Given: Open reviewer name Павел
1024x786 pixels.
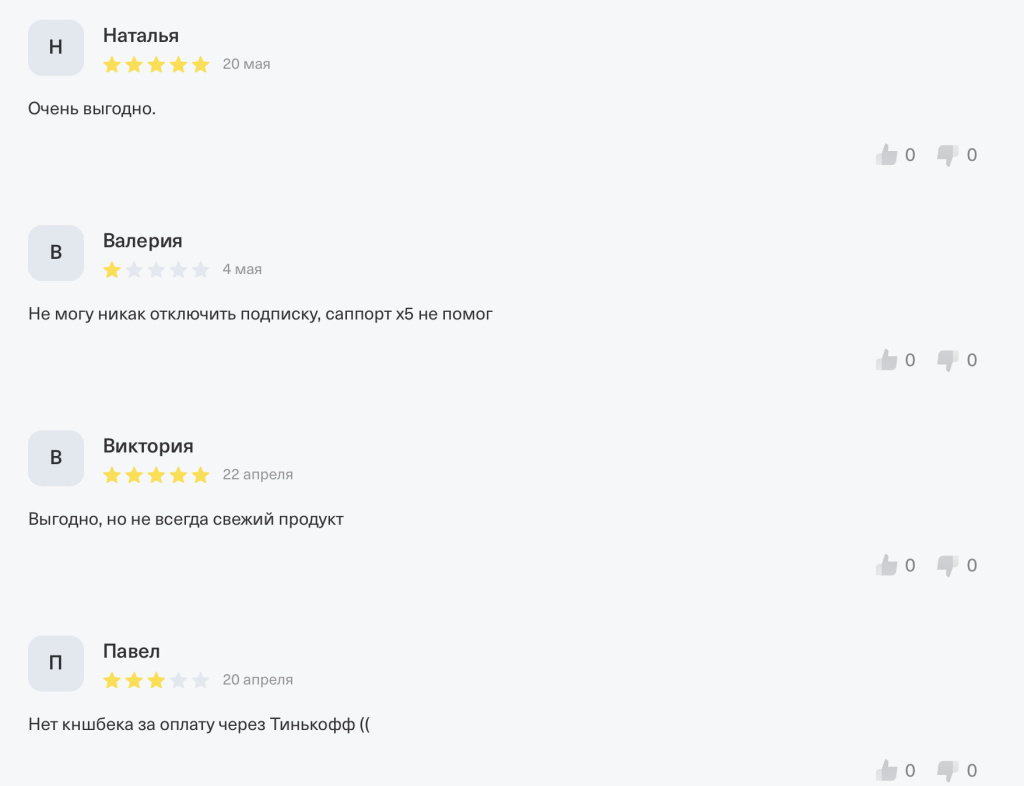Looking at the screenshot, I should point(131,651).
